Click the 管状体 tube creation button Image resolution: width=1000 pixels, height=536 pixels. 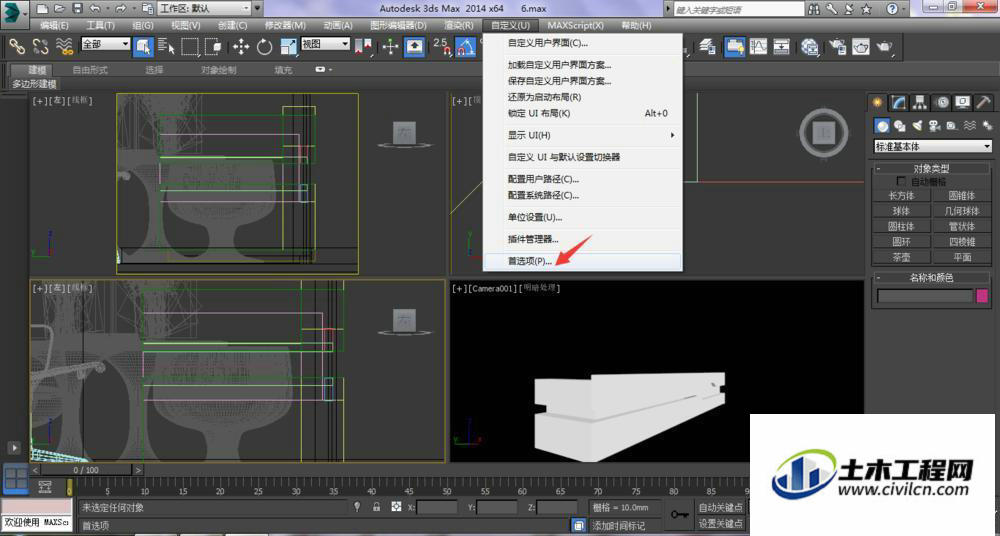tap(962, 227)
